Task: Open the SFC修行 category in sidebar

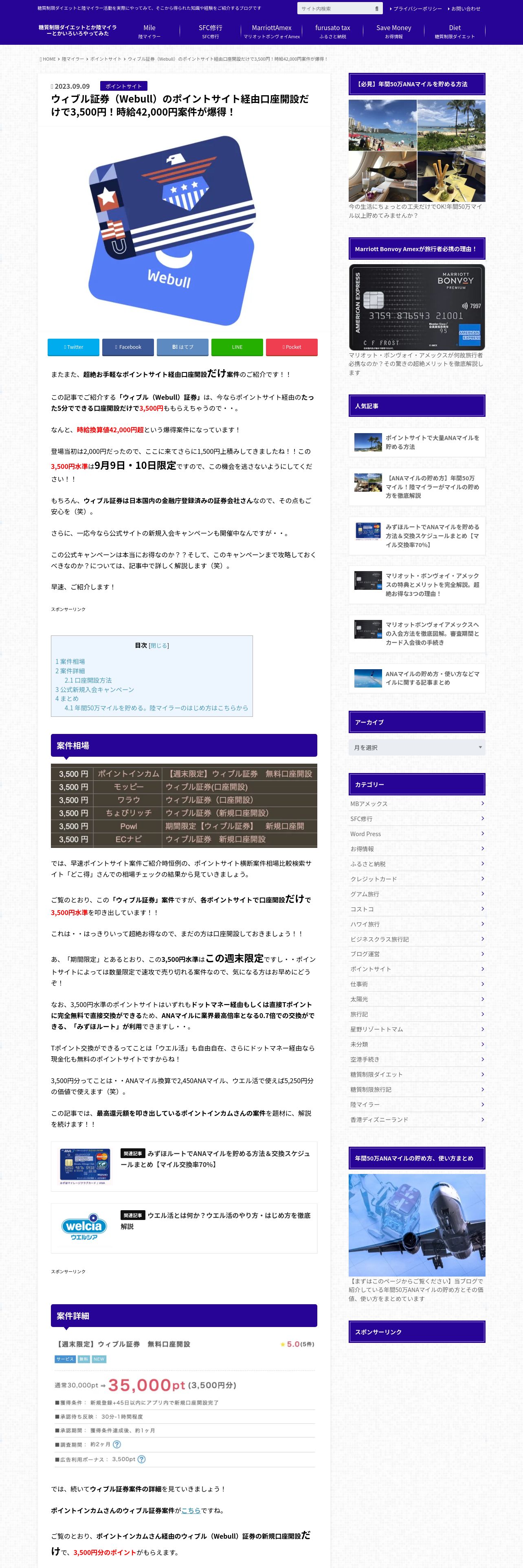Action: tap(416, 819)
